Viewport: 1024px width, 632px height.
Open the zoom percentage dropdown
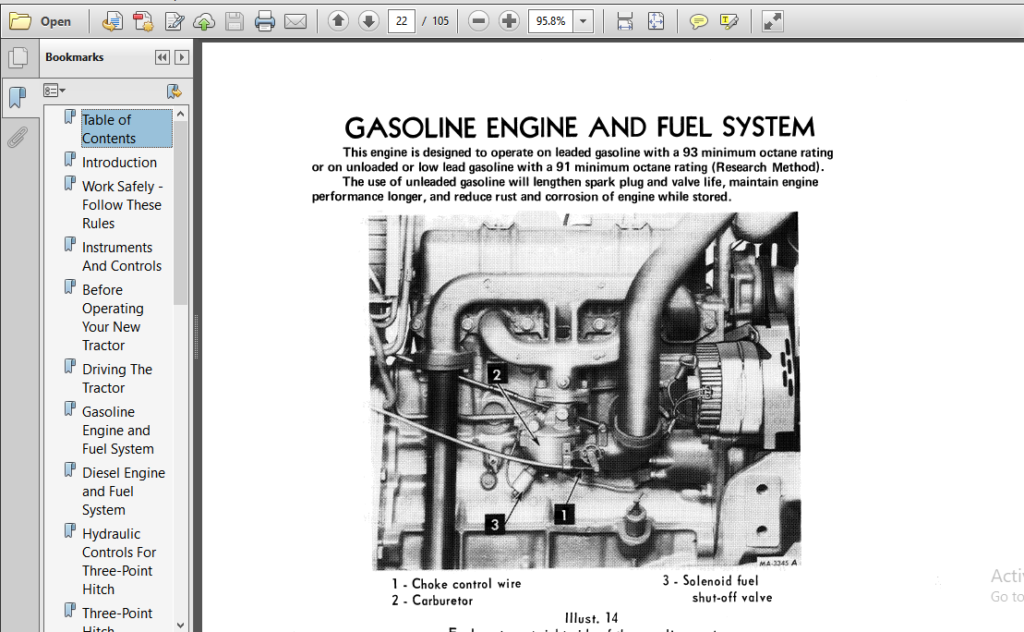pos(583,21)
